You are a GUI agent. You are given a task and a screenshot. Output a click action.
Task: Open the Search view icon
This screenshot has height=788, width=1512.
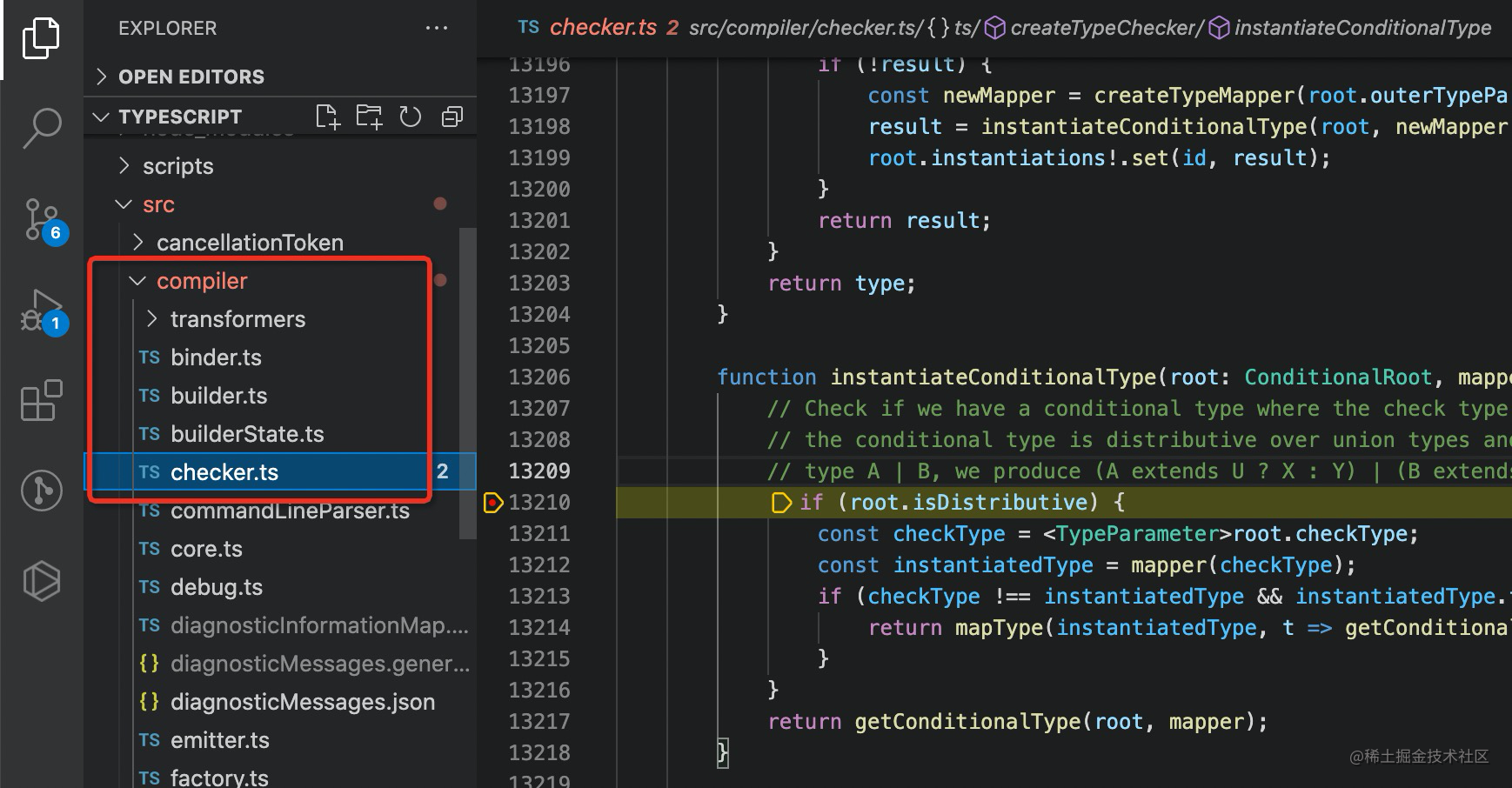[x=41, y=128]
